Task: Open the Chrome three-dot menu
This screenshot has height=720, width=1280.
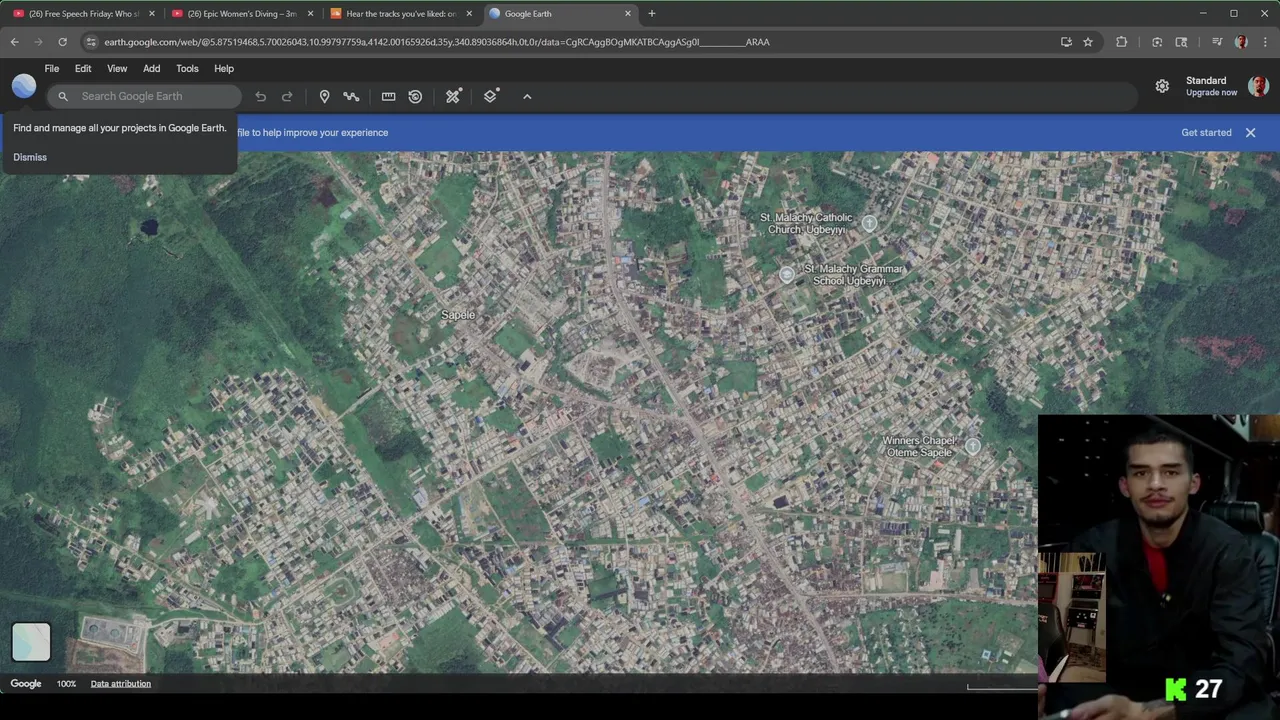Action: coord(1265,42)
